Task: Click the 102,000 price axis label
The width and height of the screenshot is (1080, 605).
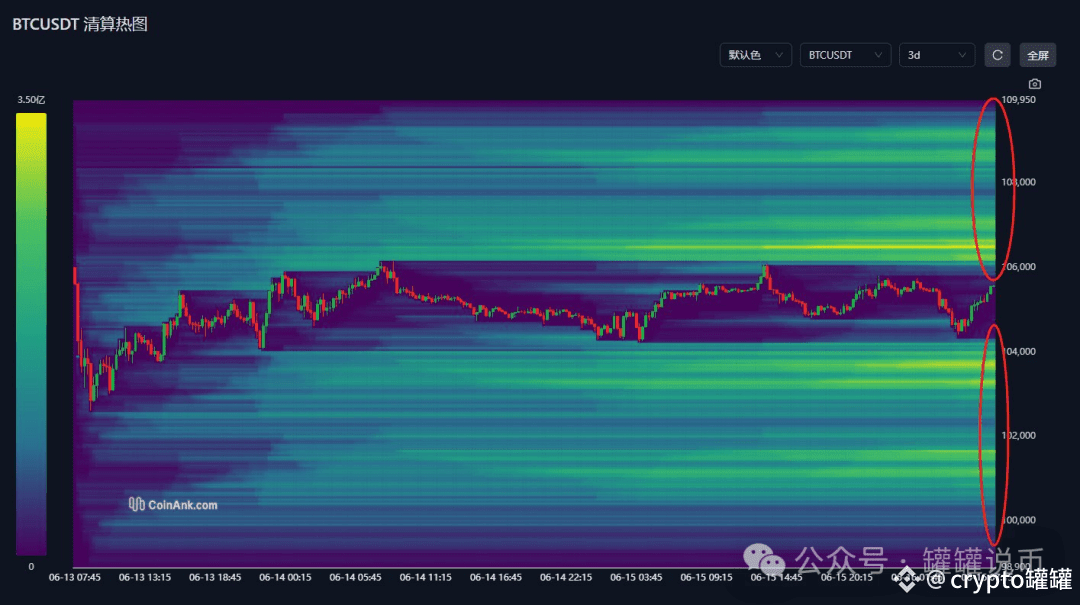Action: 1019,435
